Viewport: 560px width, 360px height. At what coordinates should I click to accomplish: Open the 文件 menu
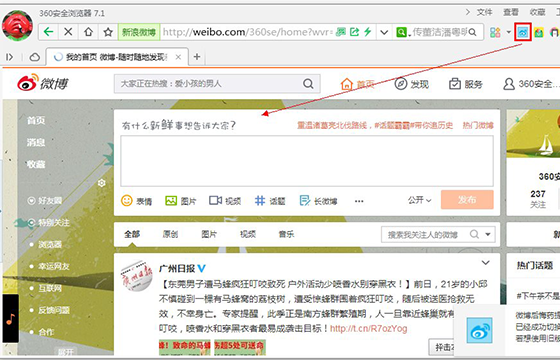[x=484, y=12]
